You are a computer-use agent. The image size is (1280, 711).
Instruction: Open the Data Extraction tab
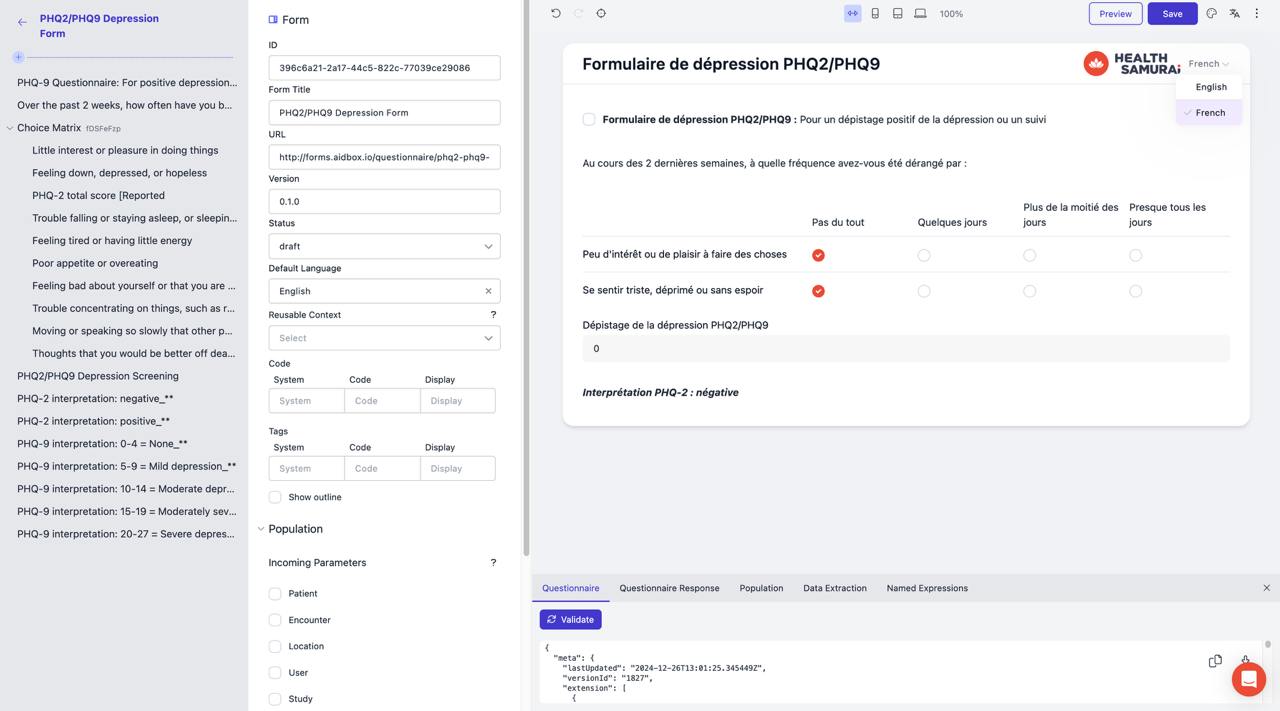[834, 588]
